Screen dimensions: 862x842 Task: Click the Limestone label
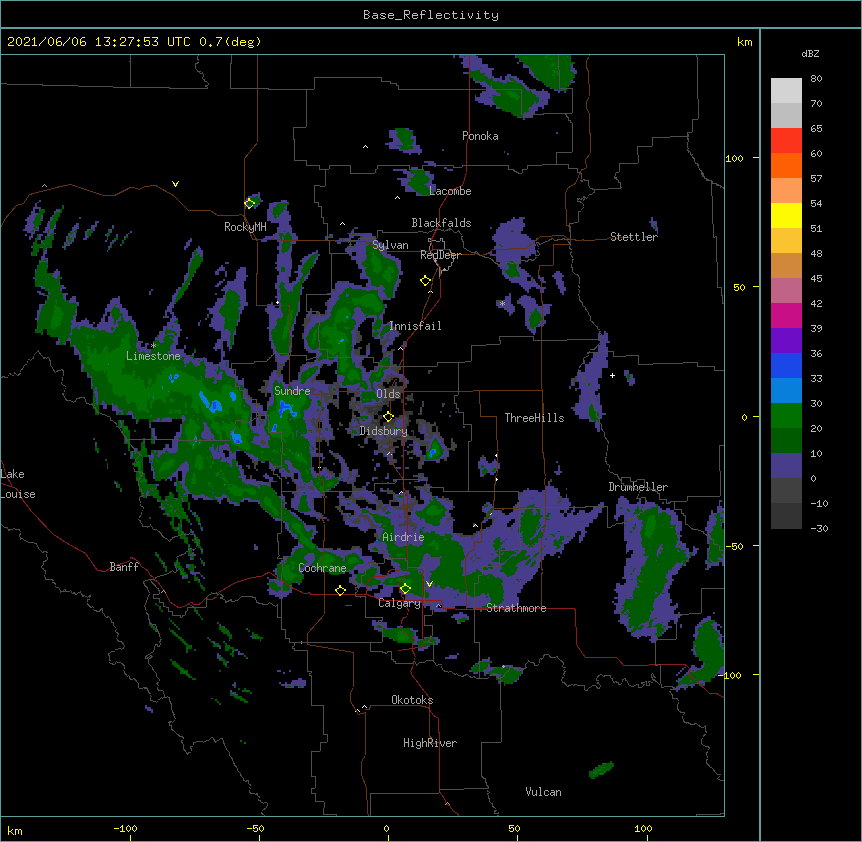(153, 356)
